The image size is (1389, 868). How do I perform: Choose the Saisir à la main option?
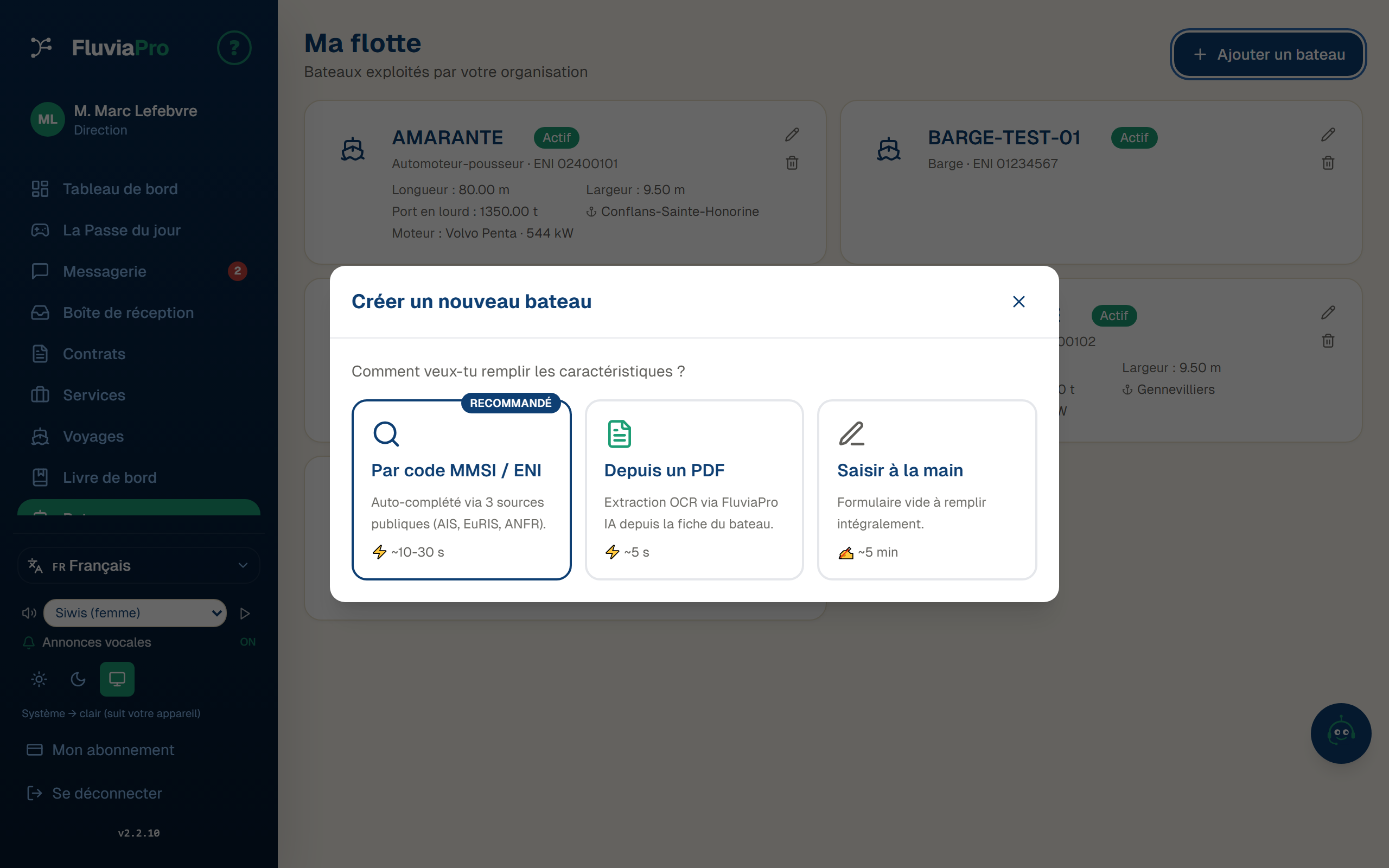(x=927, y=490)
